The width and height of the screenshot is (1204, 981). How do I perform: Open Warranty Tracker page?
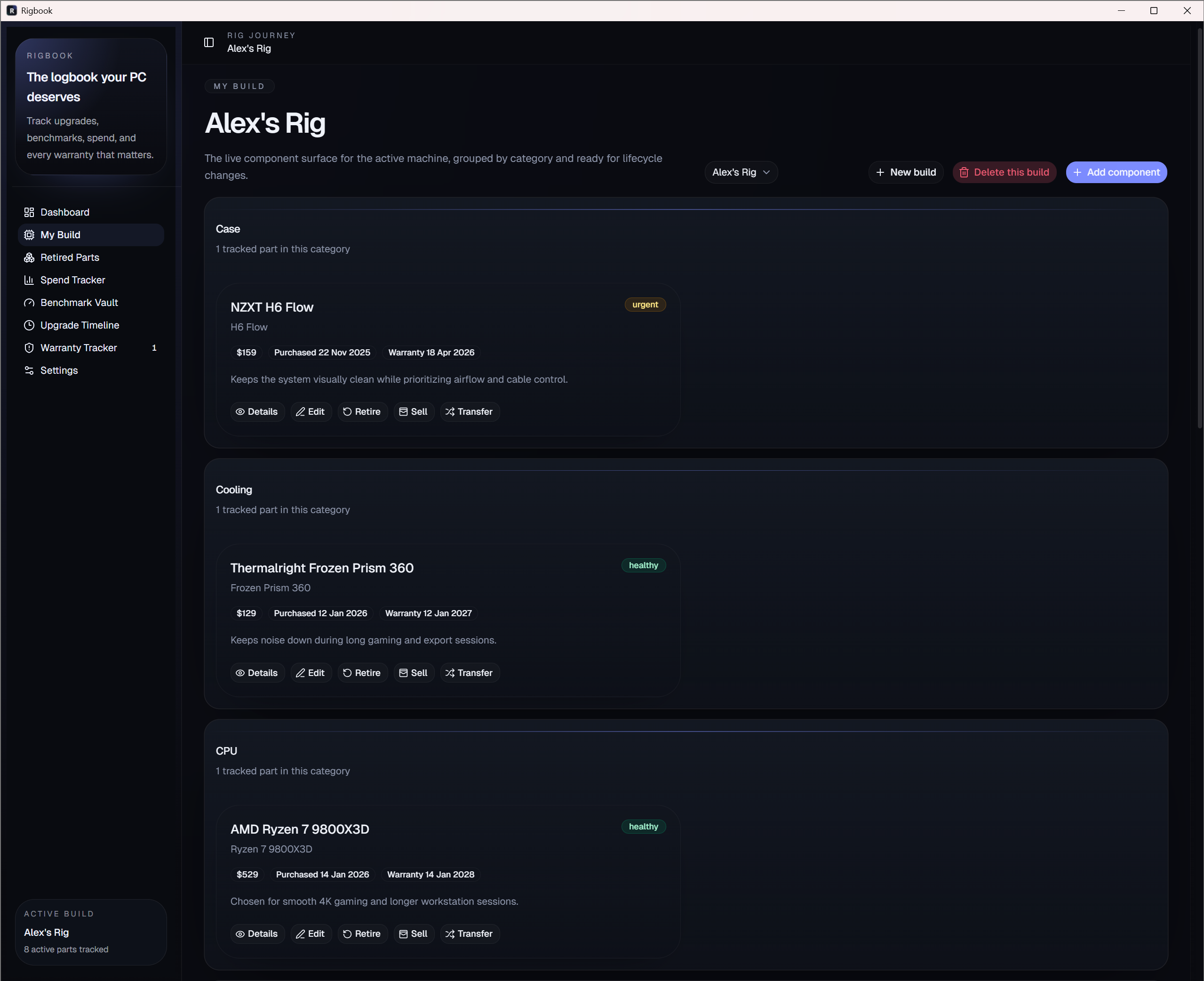pos(79,348)
